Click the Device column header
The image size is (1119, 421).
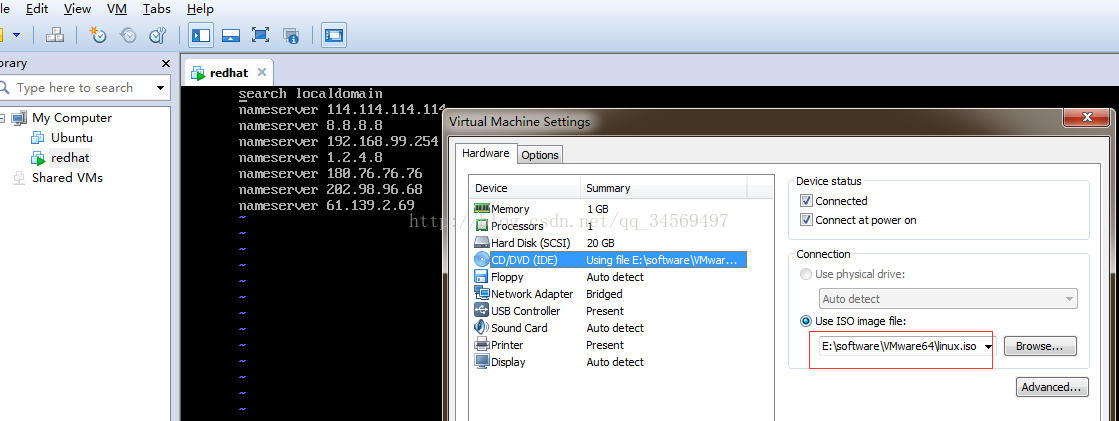(525, 188)
